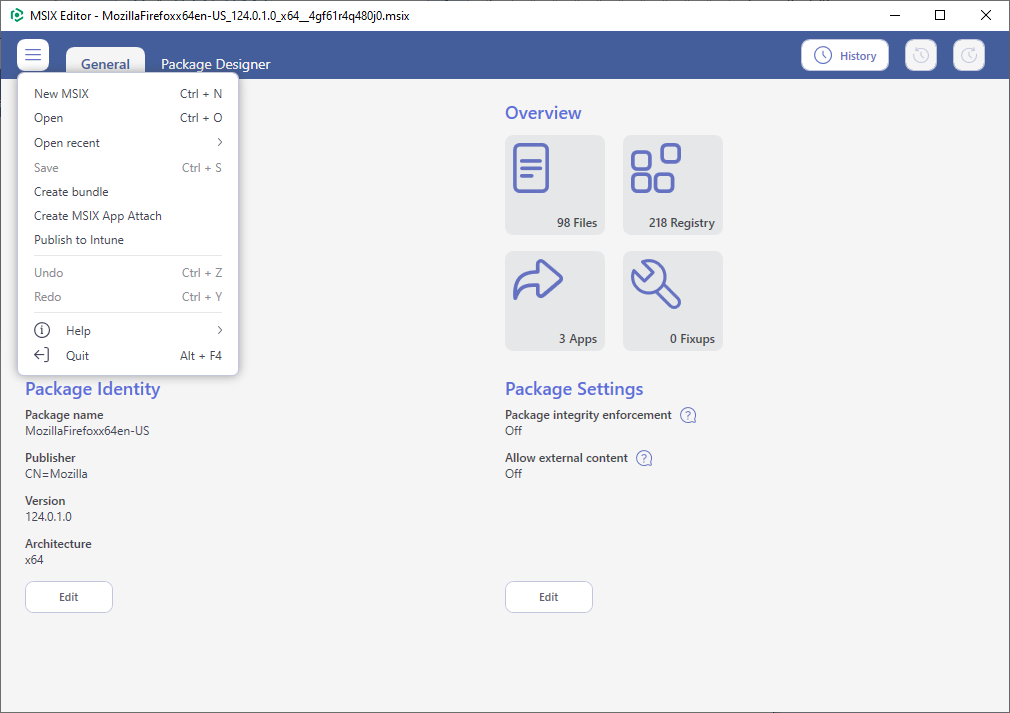1010x713 pixels.
Task: Click Off under Allow external content
Action: [x=513, y=474]
